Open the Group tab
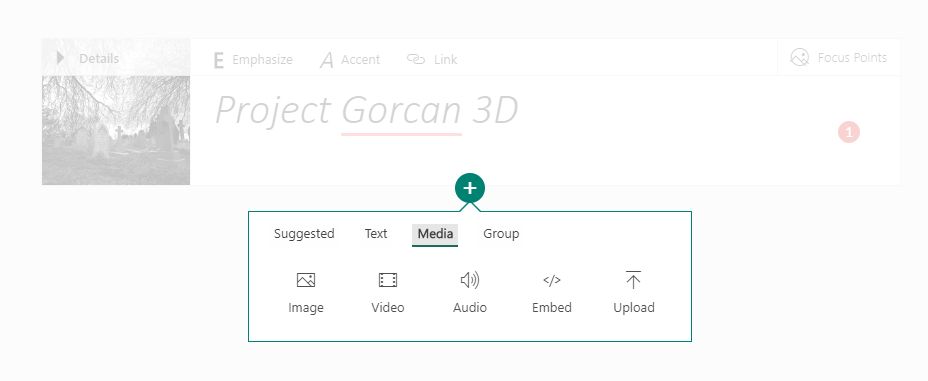This screenshot has height=381, width=928. click(501, 234)
